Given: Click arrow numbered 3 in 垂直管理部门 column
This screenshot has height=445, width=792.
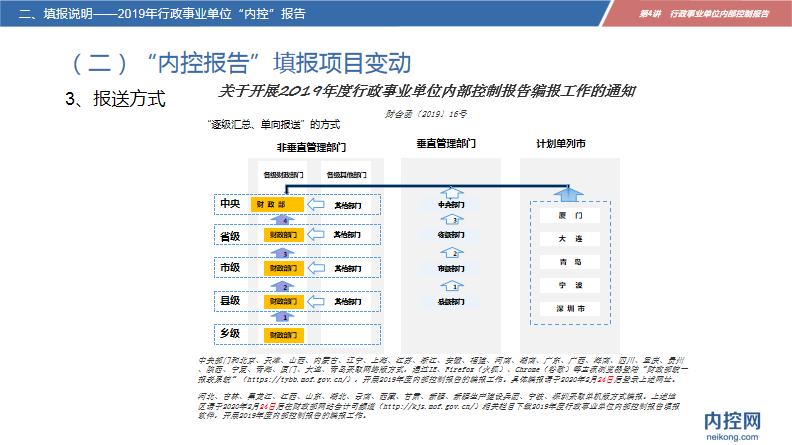Looking at the screenshot, I should tap(454, 220).
